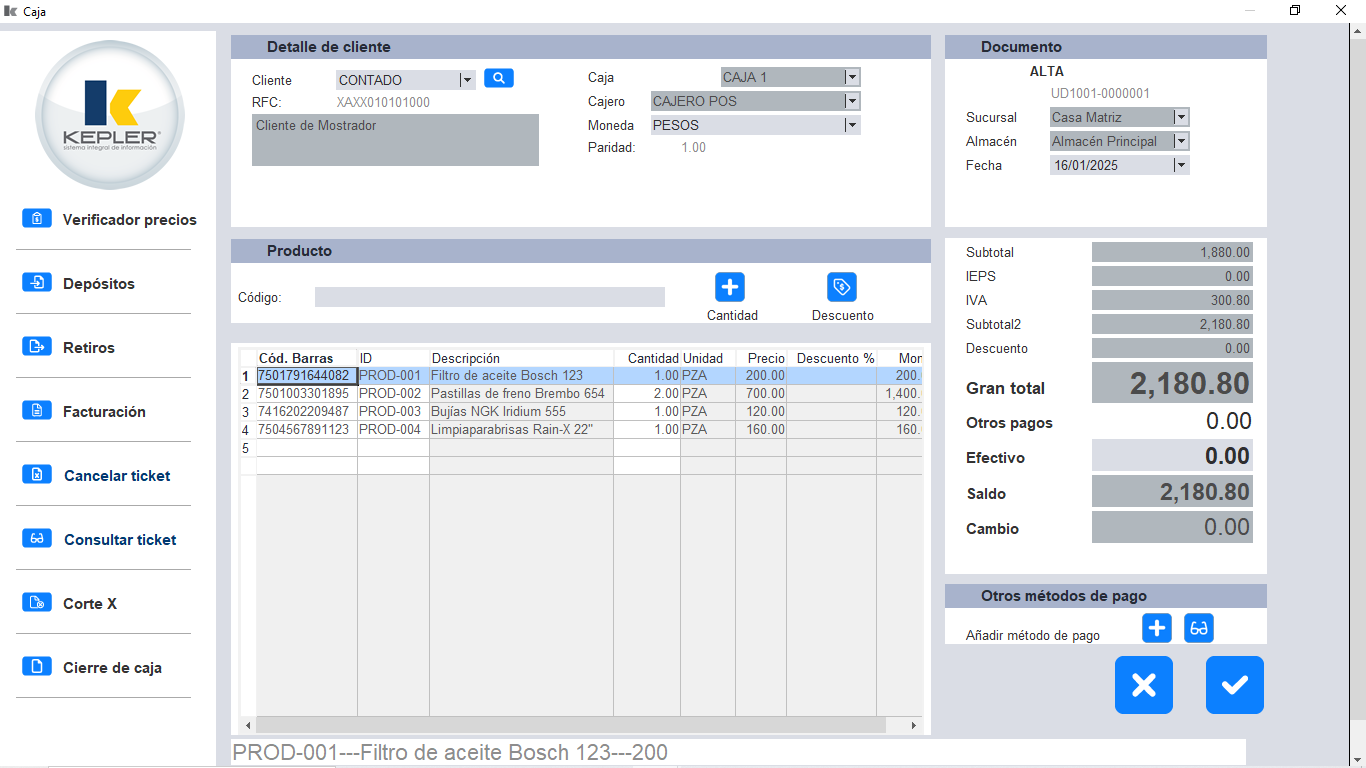This screenshot has height=768, width=1366.
Task: Apply a Descuento with the tag icon
Action: point(841,288)
